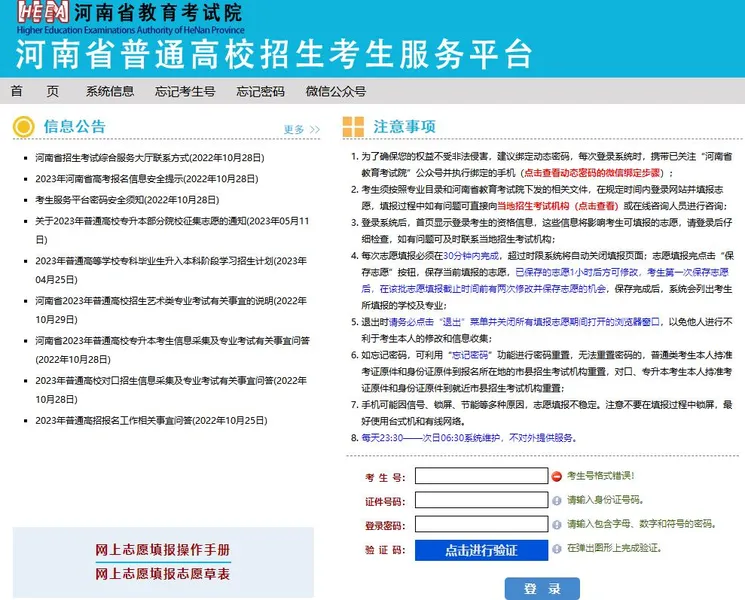Open 考生服务平台密码安全须知 announcement
This screenshot has height=600, width=745.
pyautogui.click(x=127, y=200)
